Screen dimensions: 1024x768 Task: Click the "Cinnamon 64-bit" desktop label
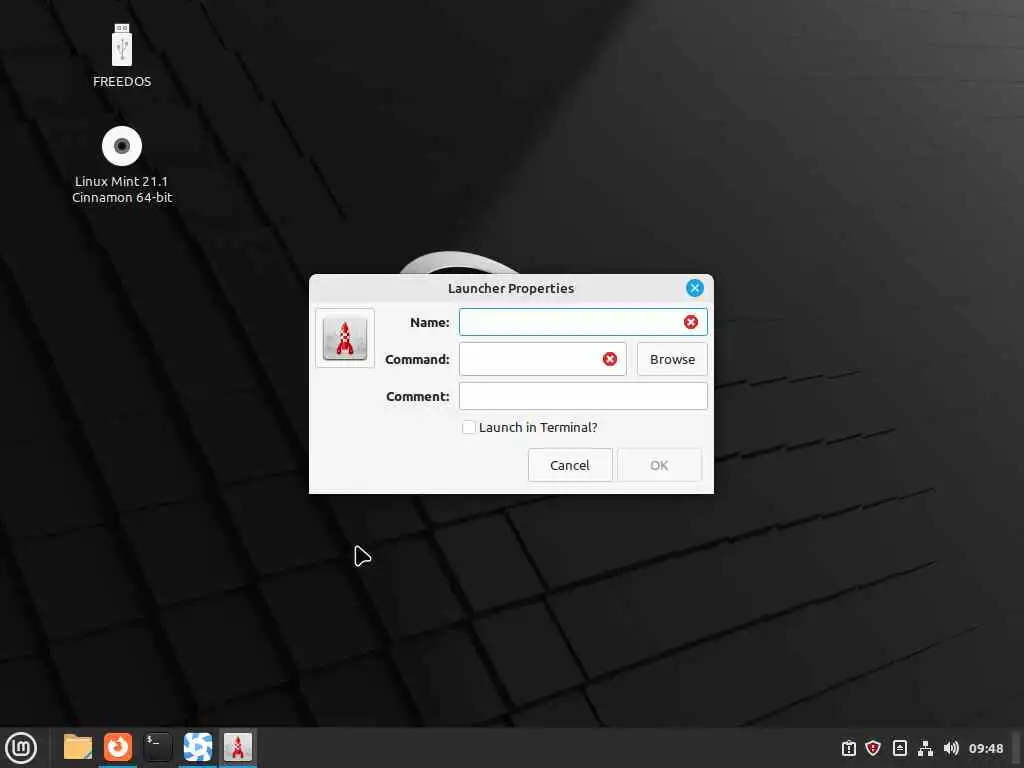pos(122,197)
